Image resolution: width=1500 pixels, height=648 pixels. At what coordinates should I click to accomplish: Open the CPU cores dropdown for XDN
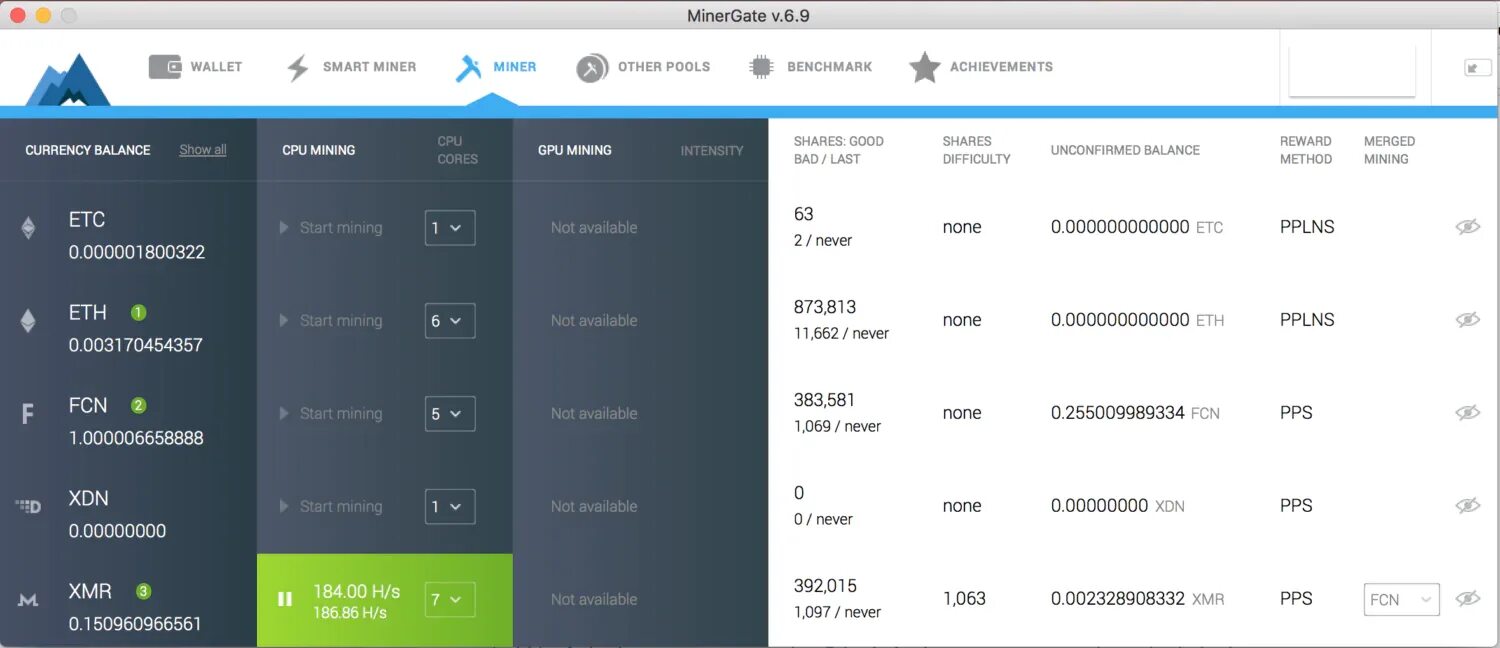450,507
